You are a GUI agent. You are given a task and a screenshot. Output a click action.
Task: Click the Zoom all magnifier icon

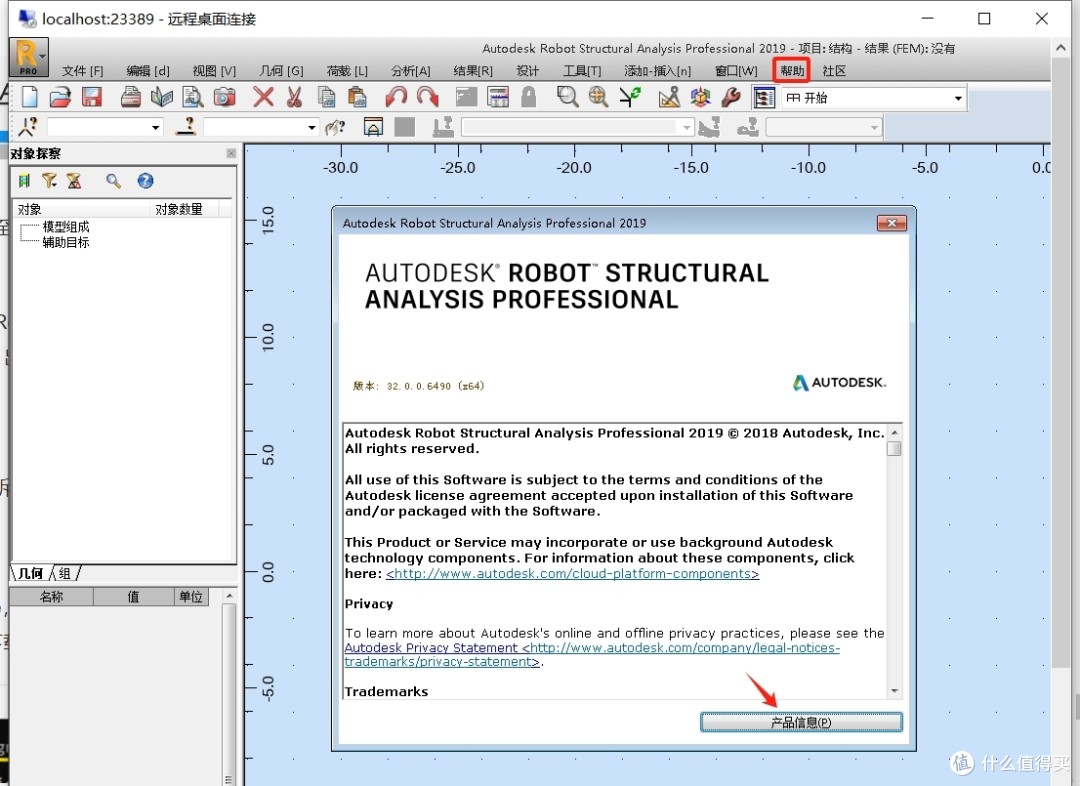tap(598, 97)
